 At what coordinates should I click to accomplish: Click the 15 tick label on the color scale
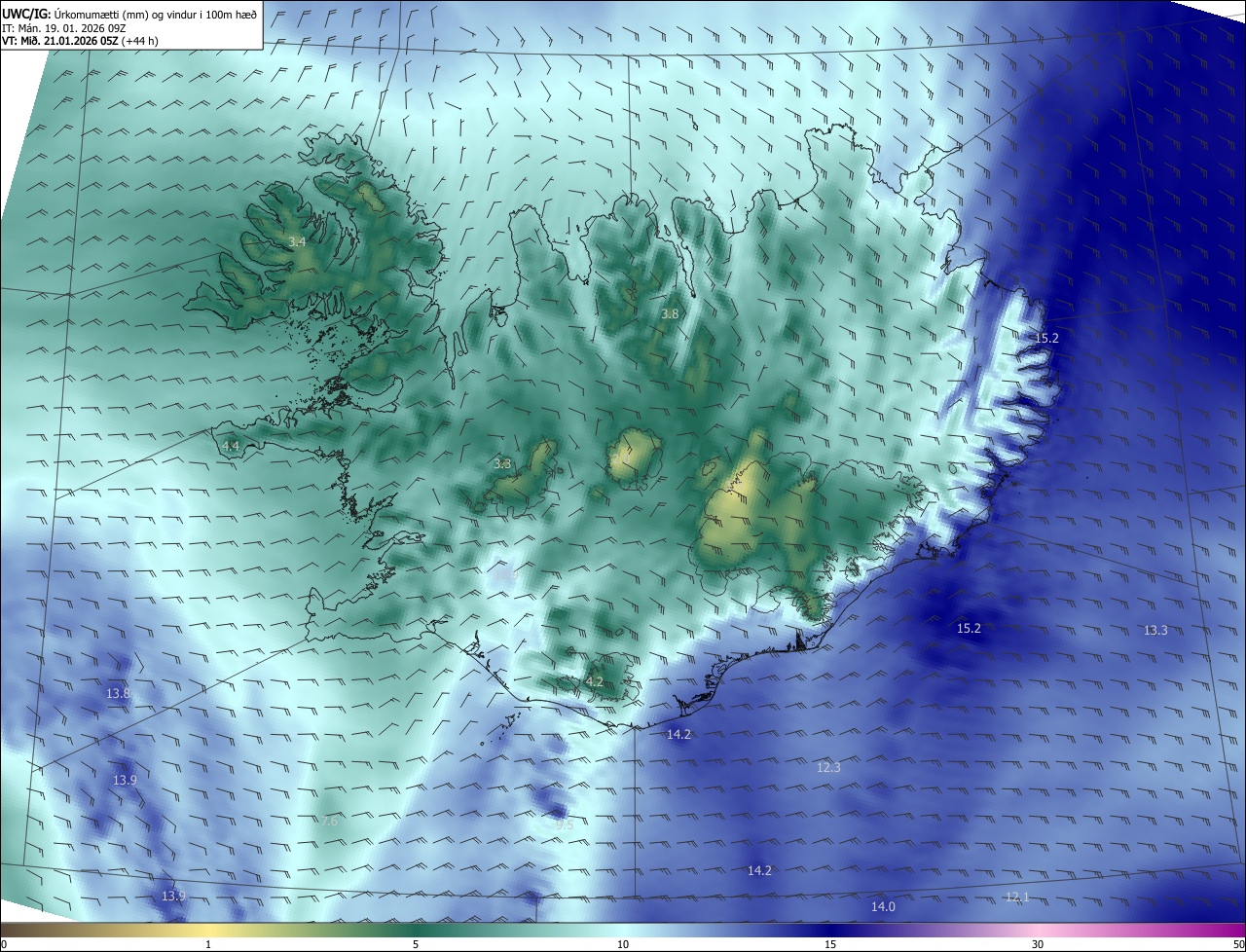[x=830, y=944]
